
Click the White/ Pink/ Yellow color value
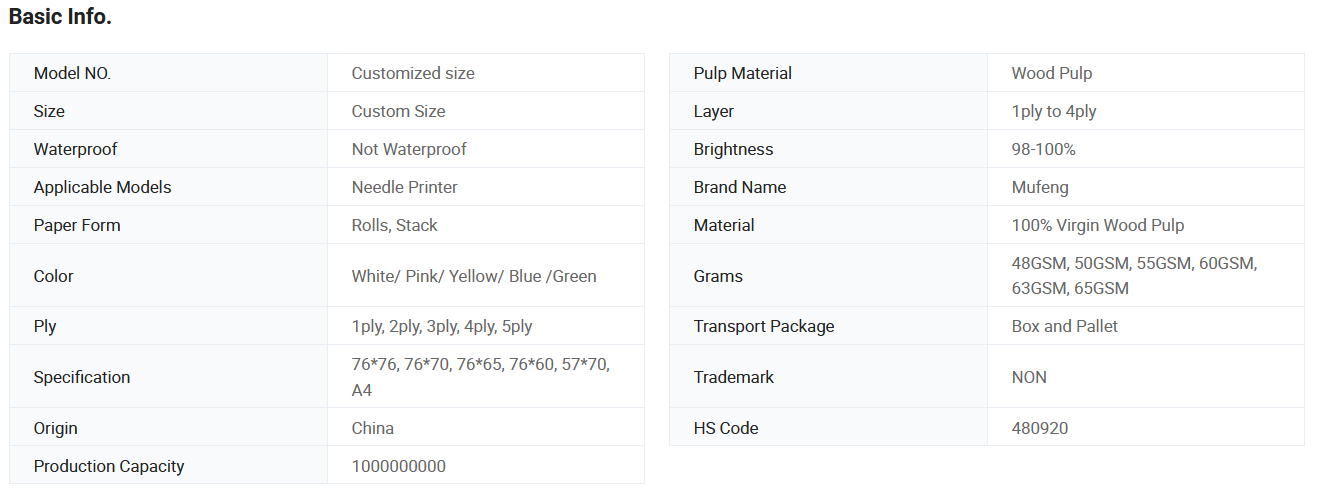point(473,276)
